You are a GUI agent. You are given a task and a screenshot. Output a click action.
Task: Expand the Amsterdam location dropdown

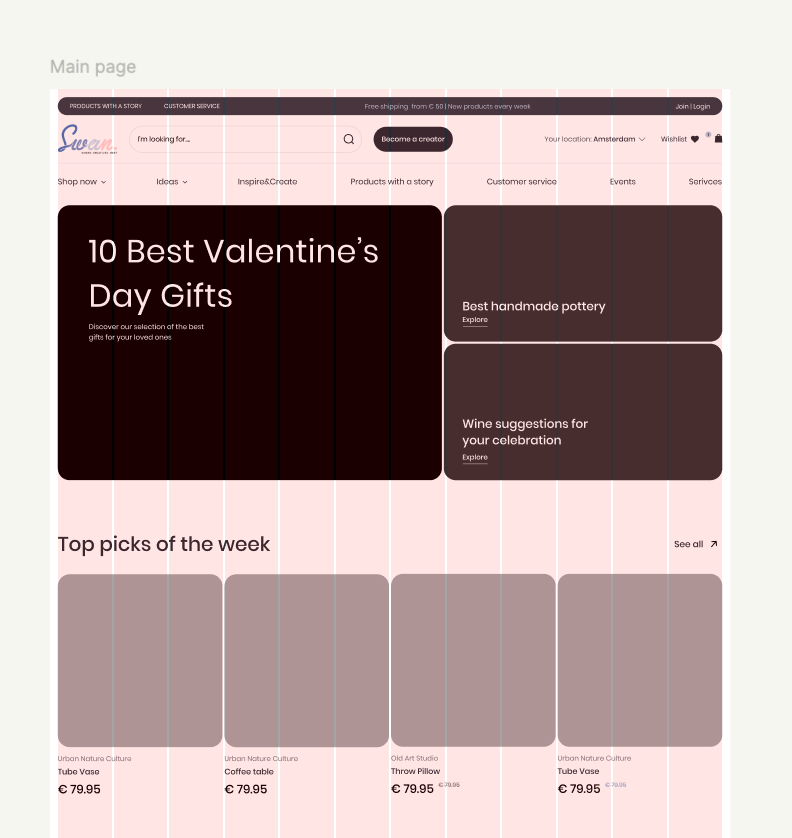[642, 139]
